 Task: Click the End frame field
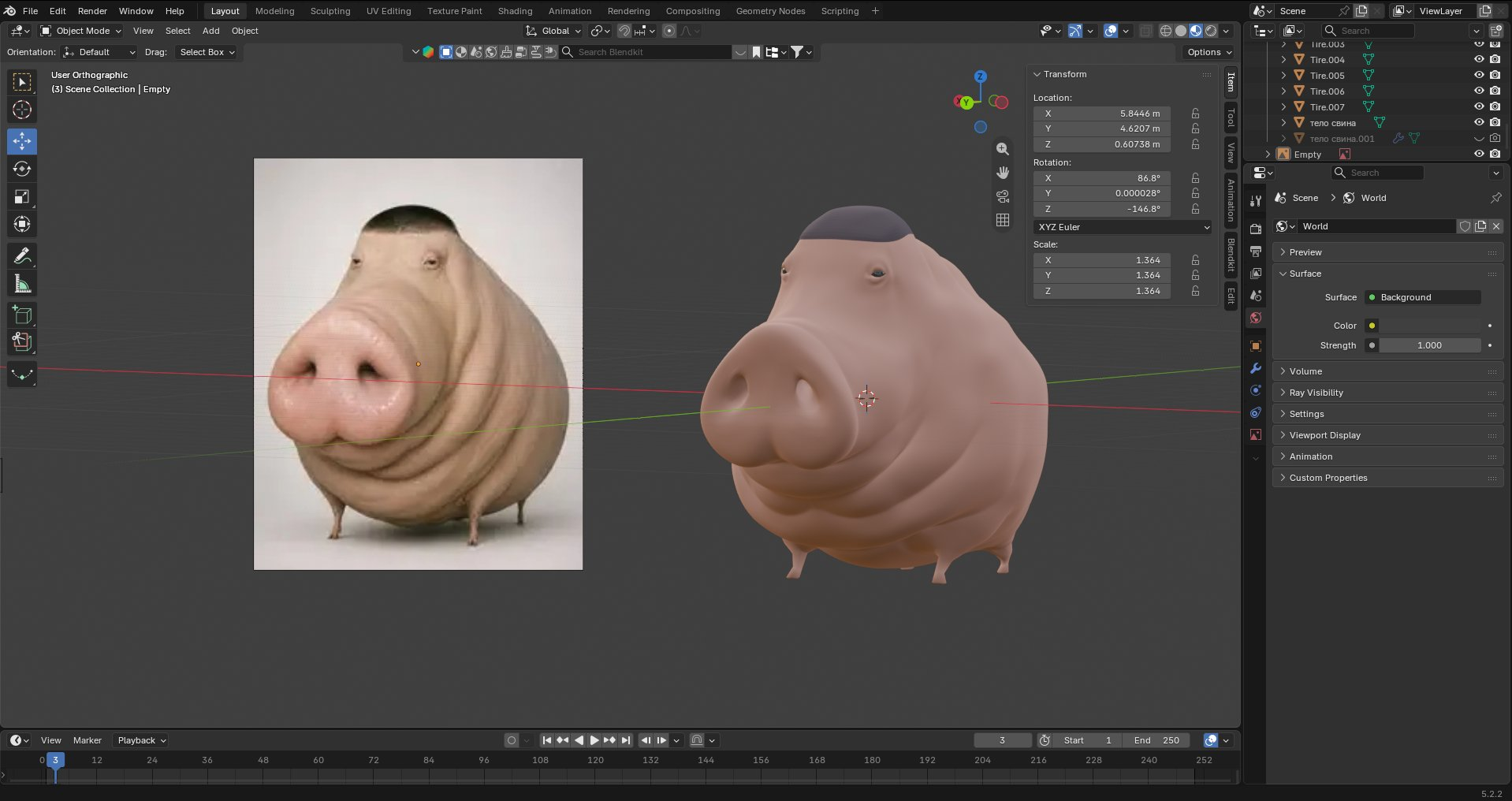pyautogui.click(x=1156, y=740)
